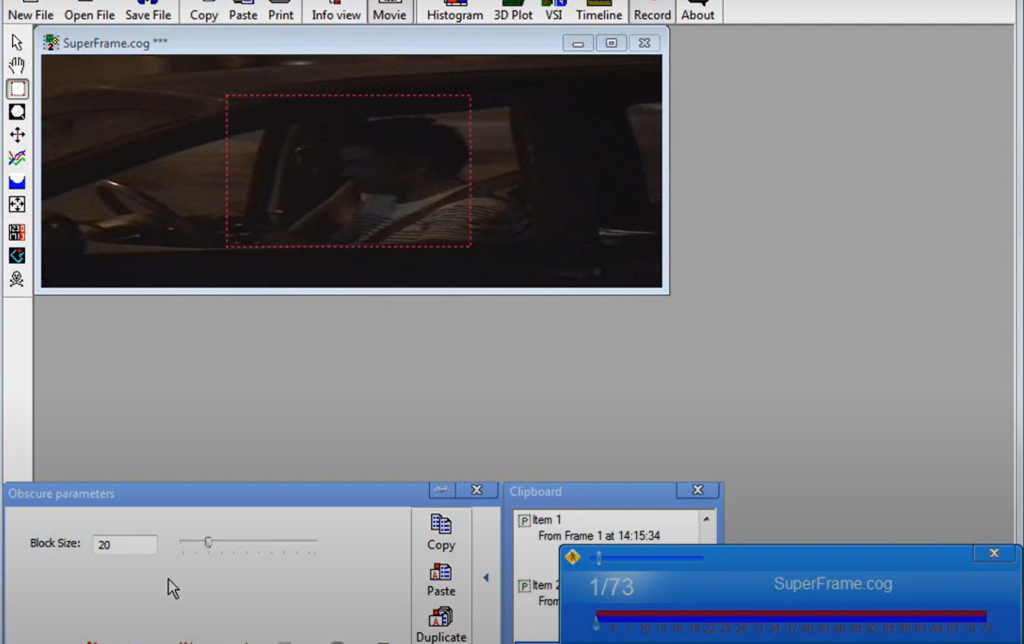Open the 3D Plot window

coord(513,10)
